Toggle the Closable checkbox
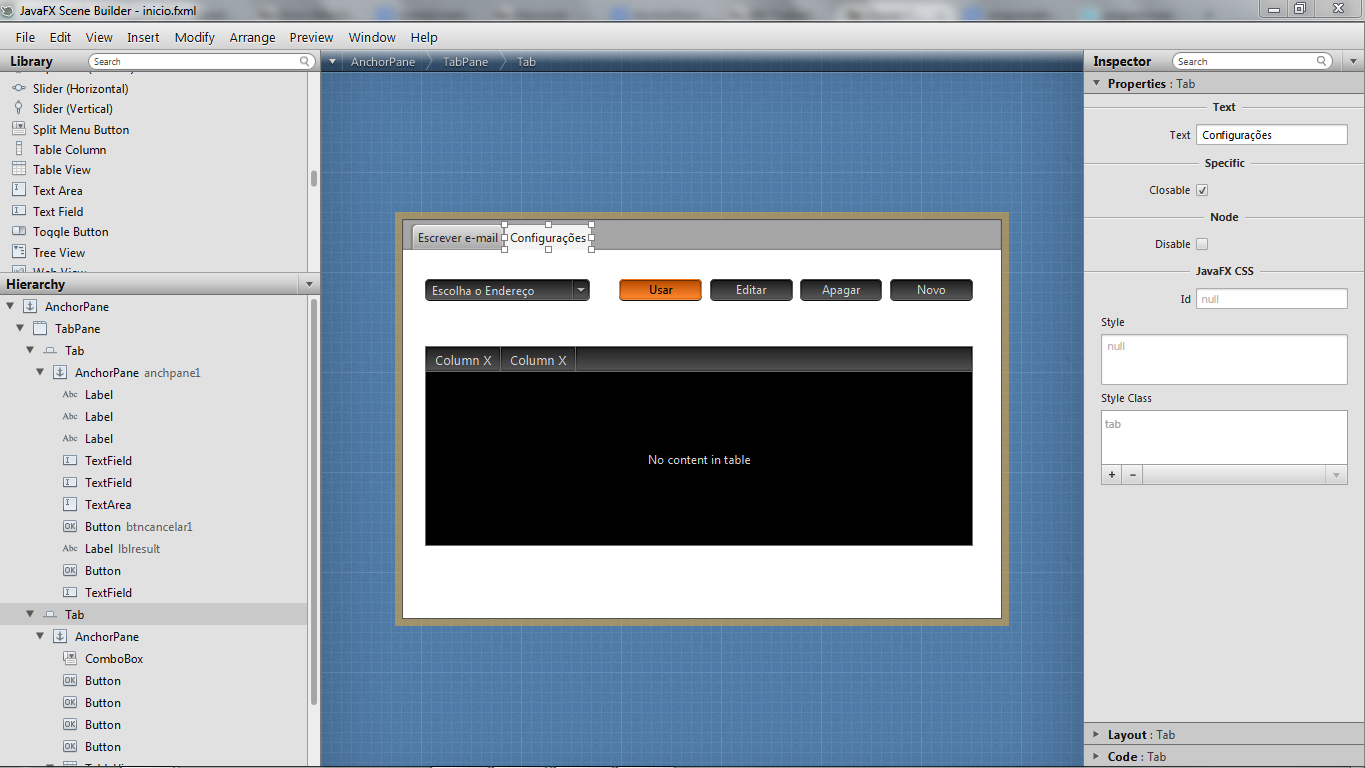 coord(1202,190)
